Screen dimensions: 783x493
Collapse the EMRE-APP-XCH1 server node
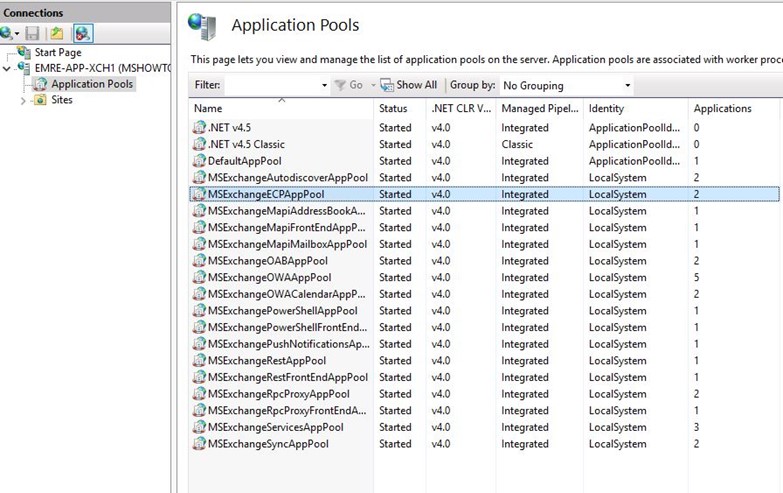click(x=6, y=68)
